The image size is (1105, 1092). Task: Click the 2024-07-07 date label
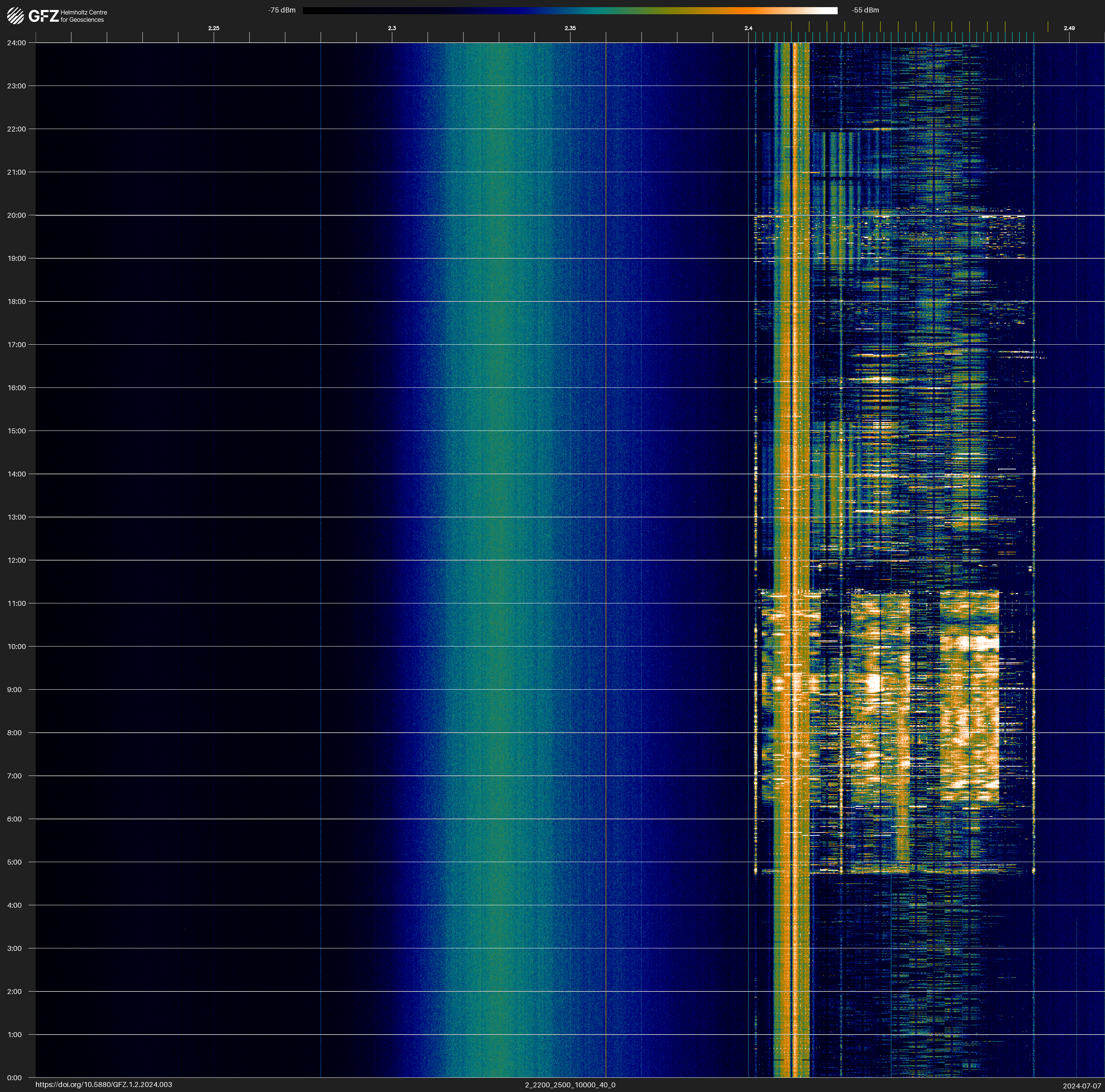1081,1086
